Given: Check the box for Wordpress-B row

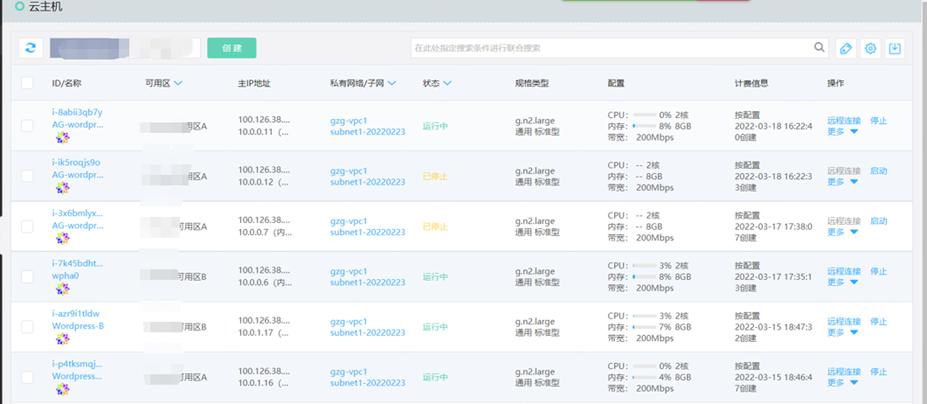Looking at the screenshot, I should click(27, 327).
